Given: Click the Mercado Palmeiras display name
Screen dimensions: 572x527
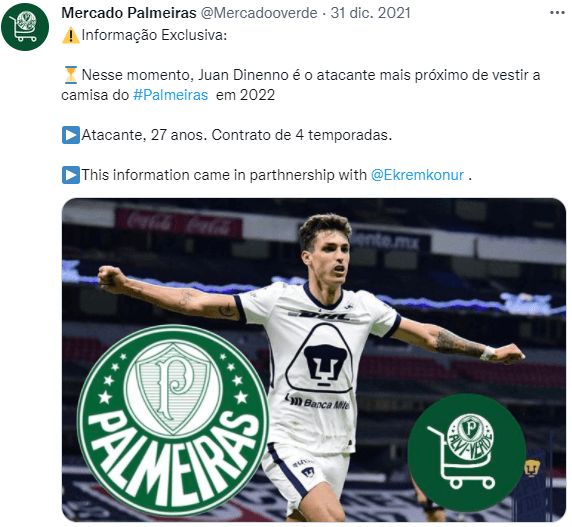Looking at the screenshot, I should [x=129, y=13].
